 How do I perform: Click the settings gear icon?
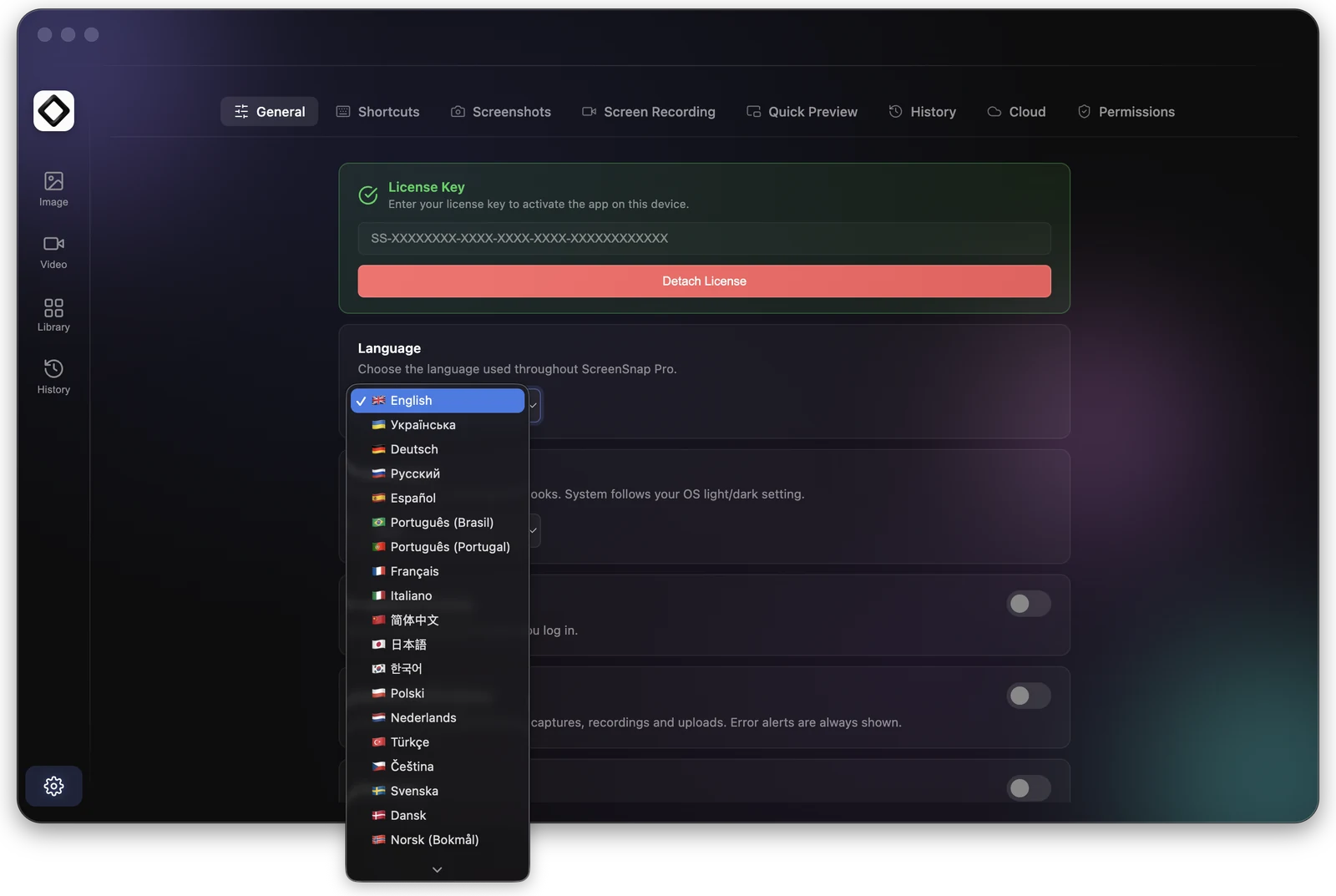(x=53, y=786)
